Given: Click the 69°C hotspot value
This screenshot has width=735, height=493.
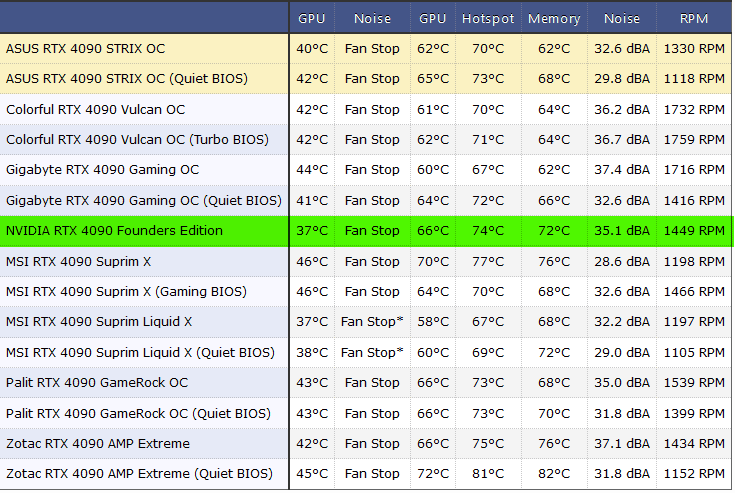Looking at the screenshot, I should coord(488,352).
